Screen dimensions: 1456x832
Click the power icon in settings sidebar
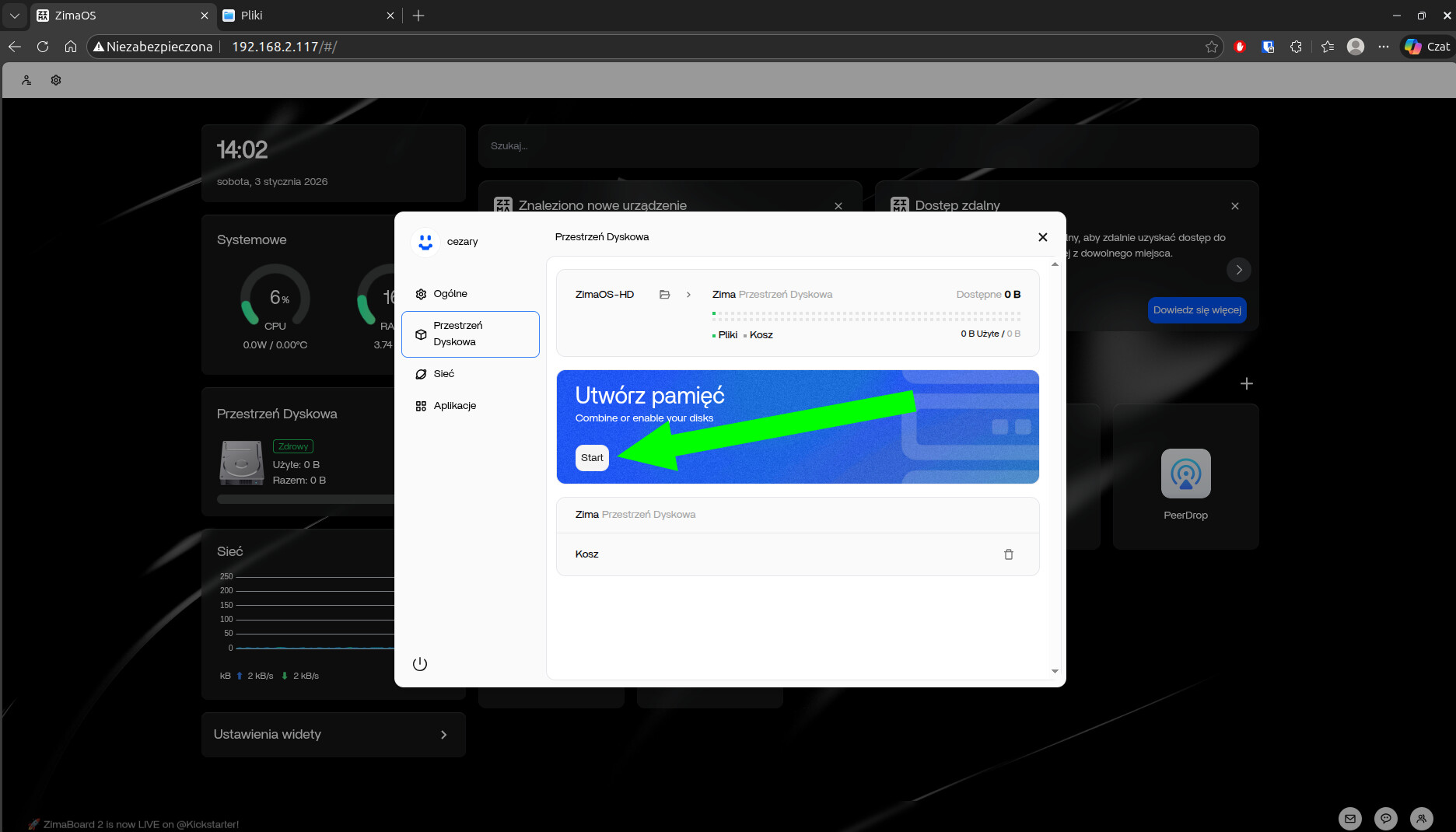pyautogui.click(x=420, y=664)
